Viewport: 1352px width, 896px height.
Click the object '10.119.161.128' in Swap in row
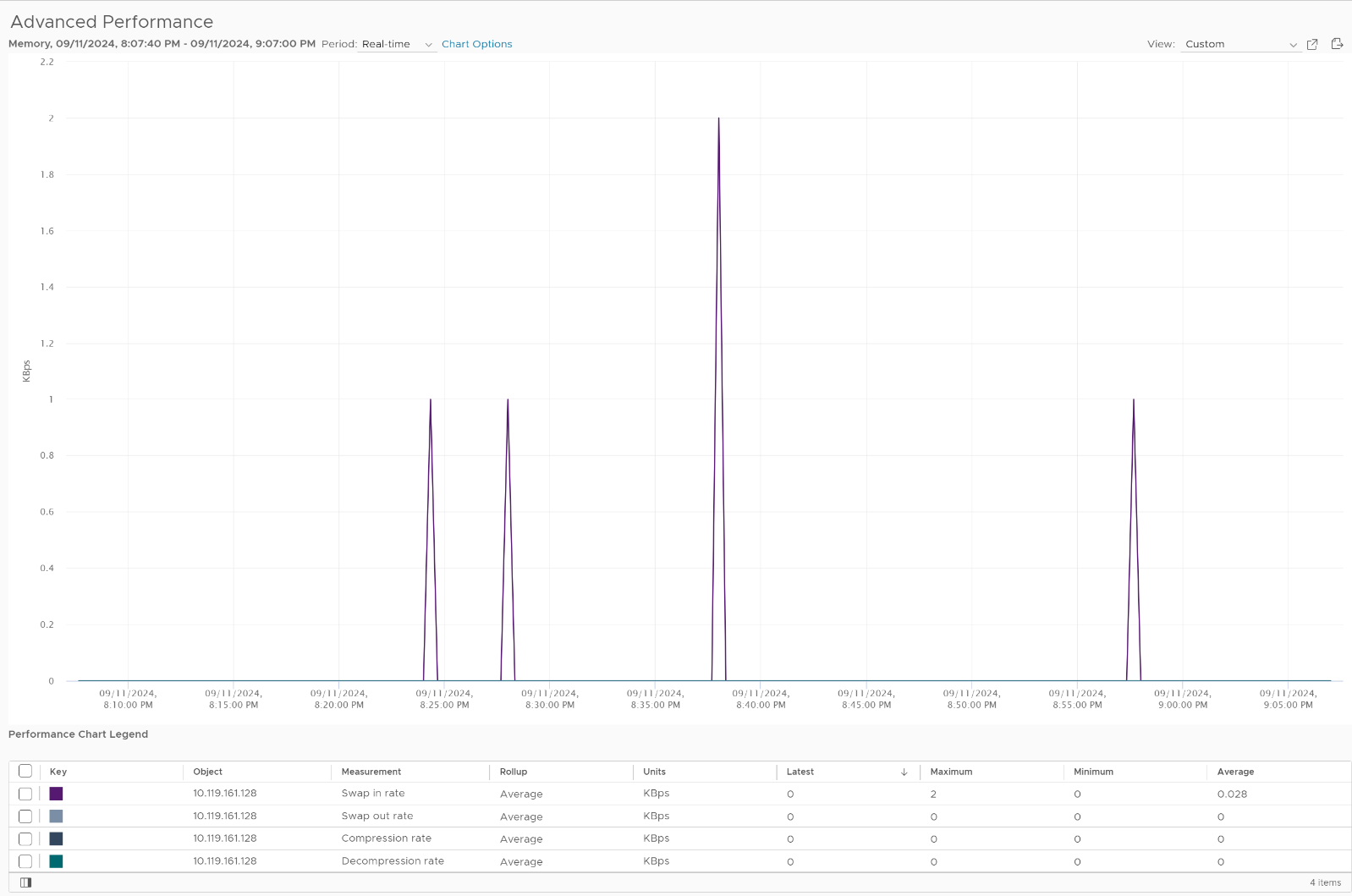[x=224, y=794]
